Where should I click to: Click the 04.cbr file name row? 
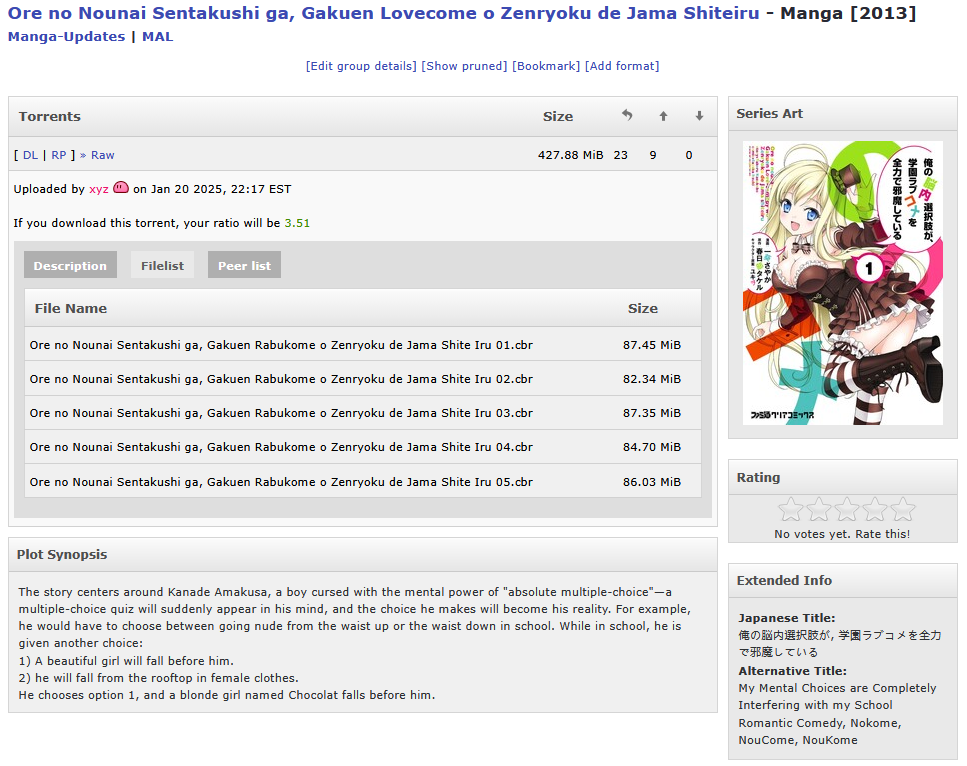363,447
